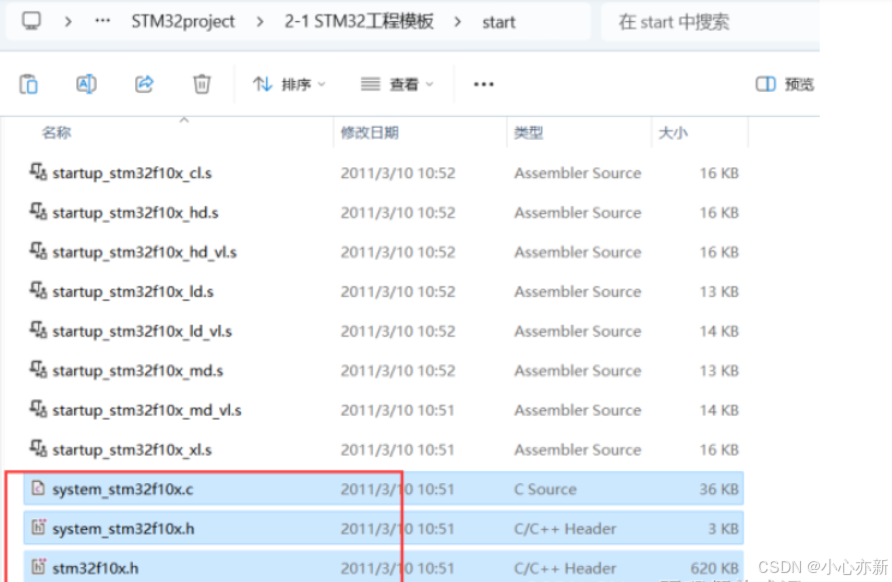892x582 pixels.
Task: Open the 排序 sort dropdown
Action: pyautogui.click(x=289, y=84)
